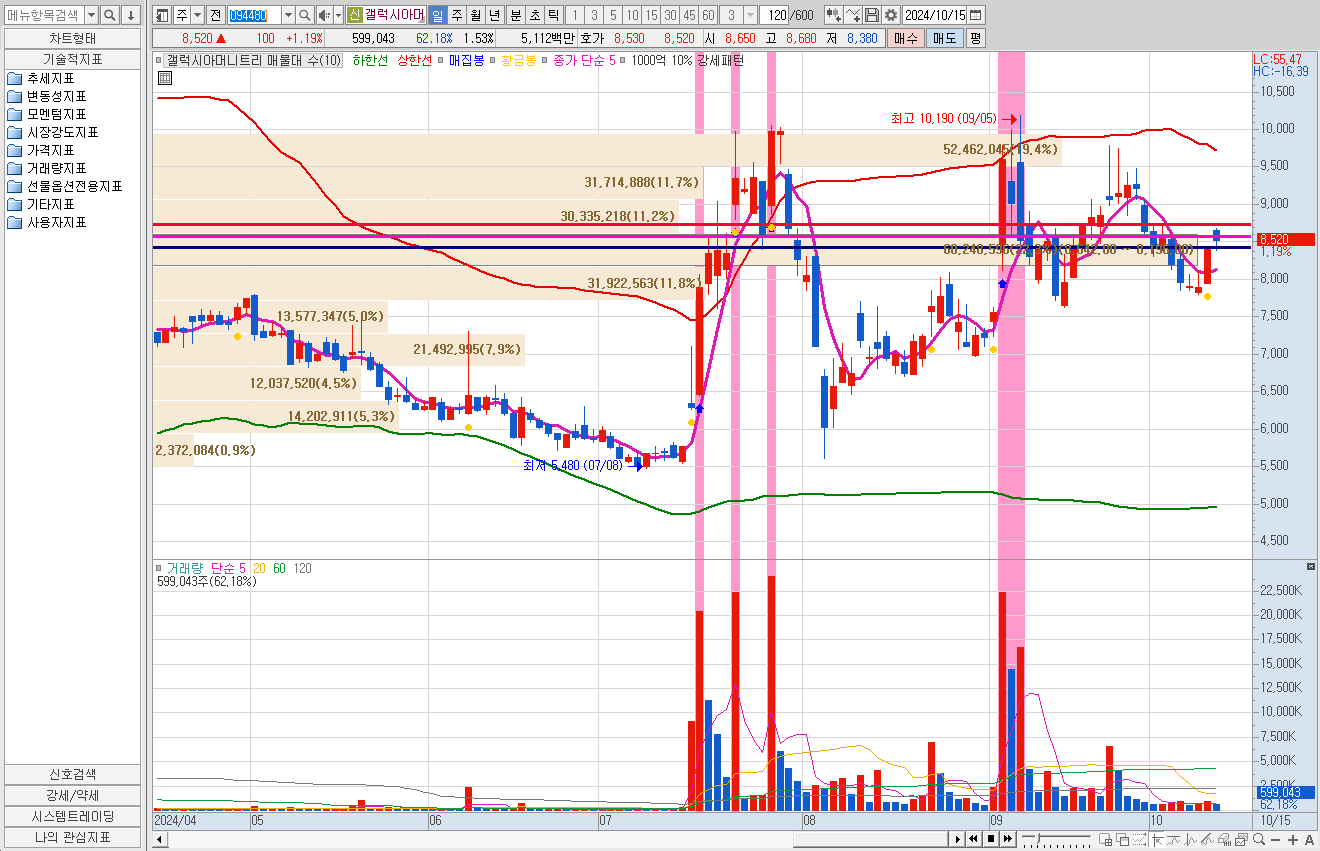Click the dotted-frame chart icon in the bottom toolbar

[x=1140, y=840]
